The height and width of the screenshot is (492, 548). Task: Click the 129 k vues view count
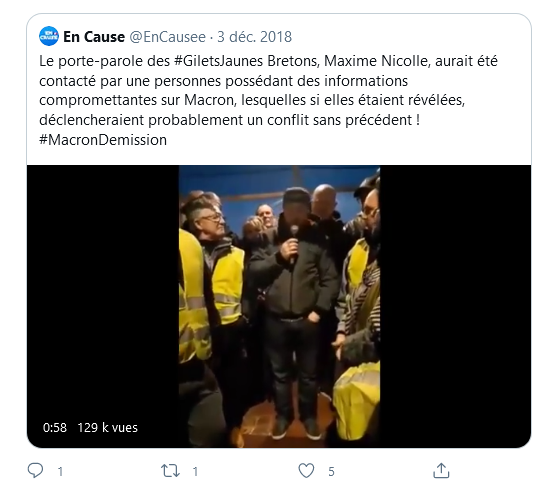(x=107, y=428)
